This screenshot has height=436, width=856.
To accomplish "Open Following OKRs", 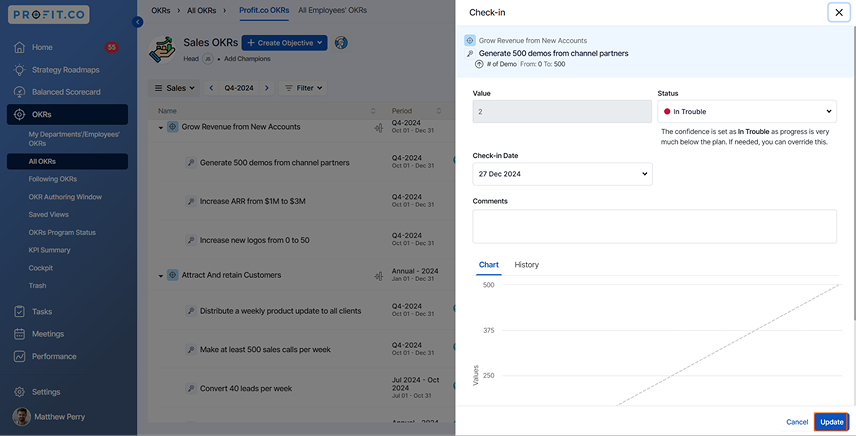I will click(x=52, y=179).
